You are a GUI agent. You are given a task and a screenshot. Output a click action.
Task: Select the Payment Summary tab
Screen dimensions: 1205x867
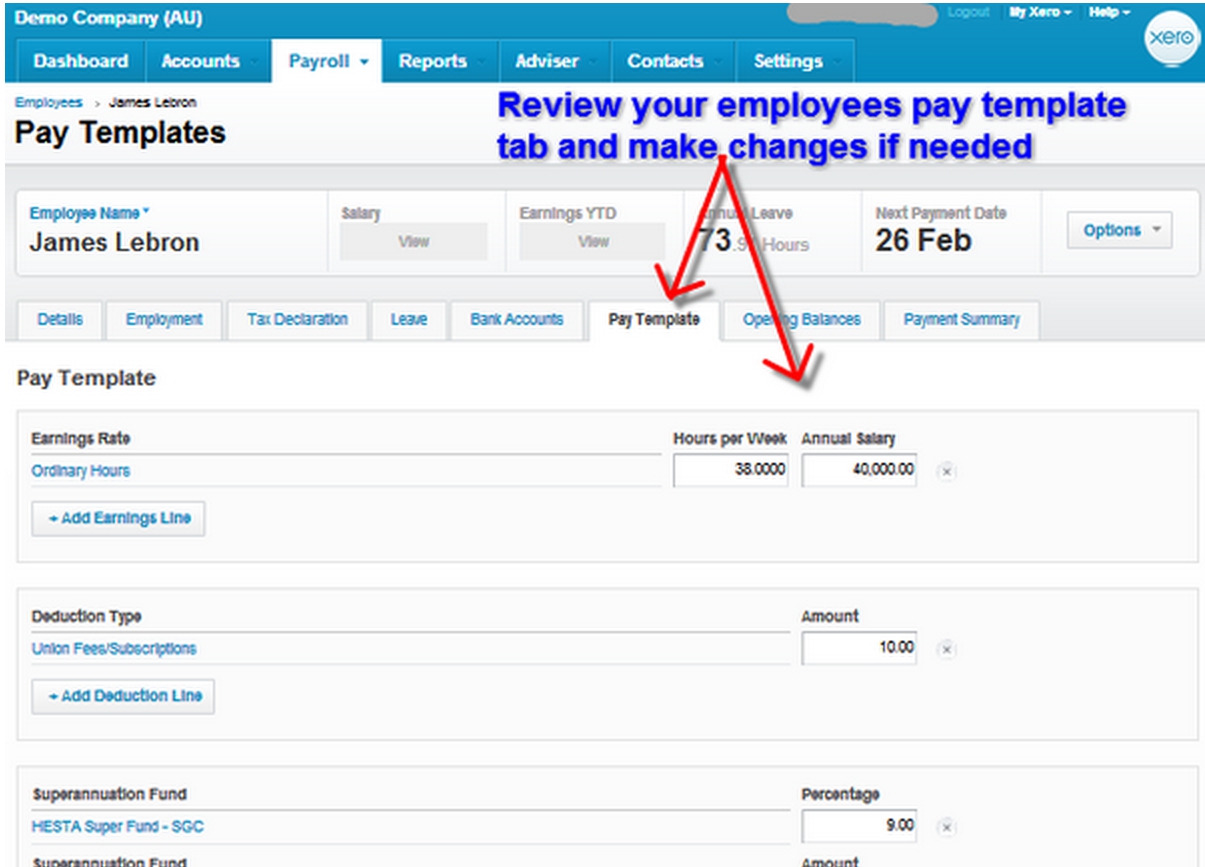[961, 320]
